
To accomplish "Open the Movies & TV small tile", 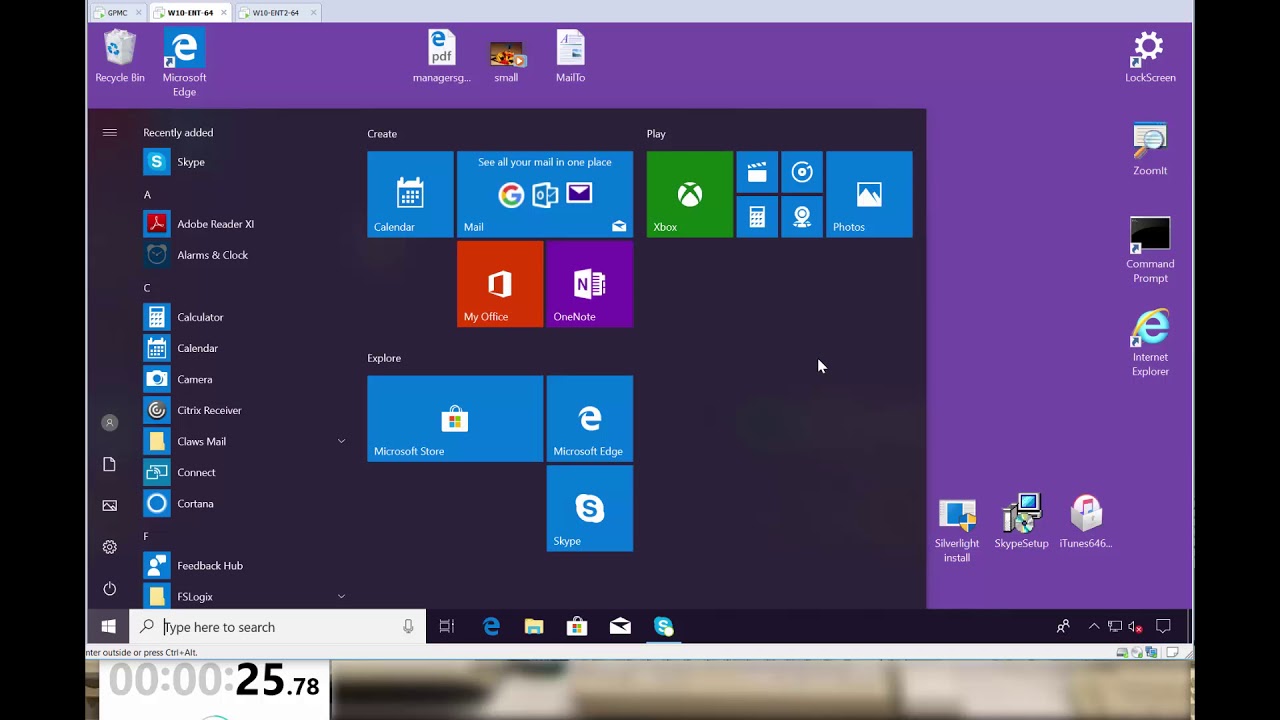I will click(757, 172).
